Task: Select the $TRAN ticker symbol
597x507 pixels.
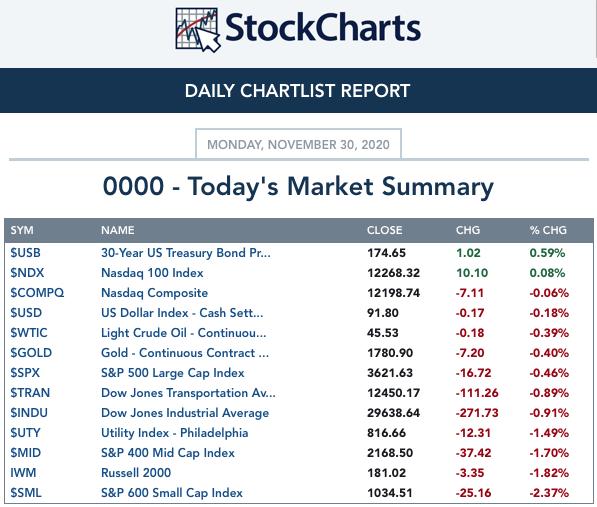Action: (30, 393)
